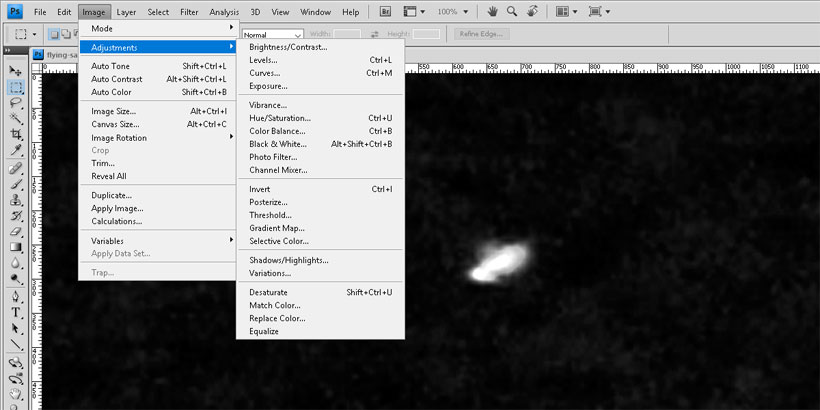Image resolution: width=820 pixels, height=410 pixels.
Task: Select the Pen tool
Action: tap(16, 297)
